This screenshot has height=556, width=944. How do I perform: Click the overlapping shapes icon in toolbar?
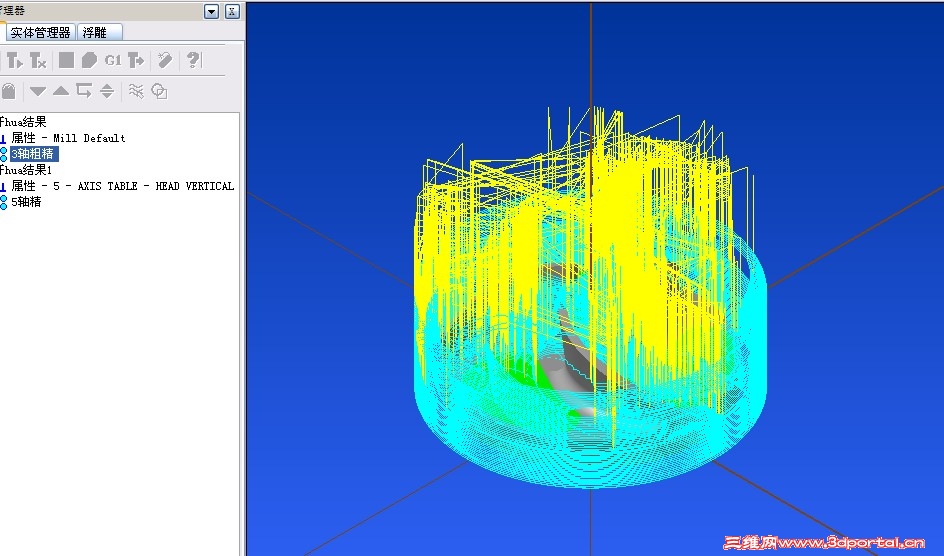(x=159, y=91)
